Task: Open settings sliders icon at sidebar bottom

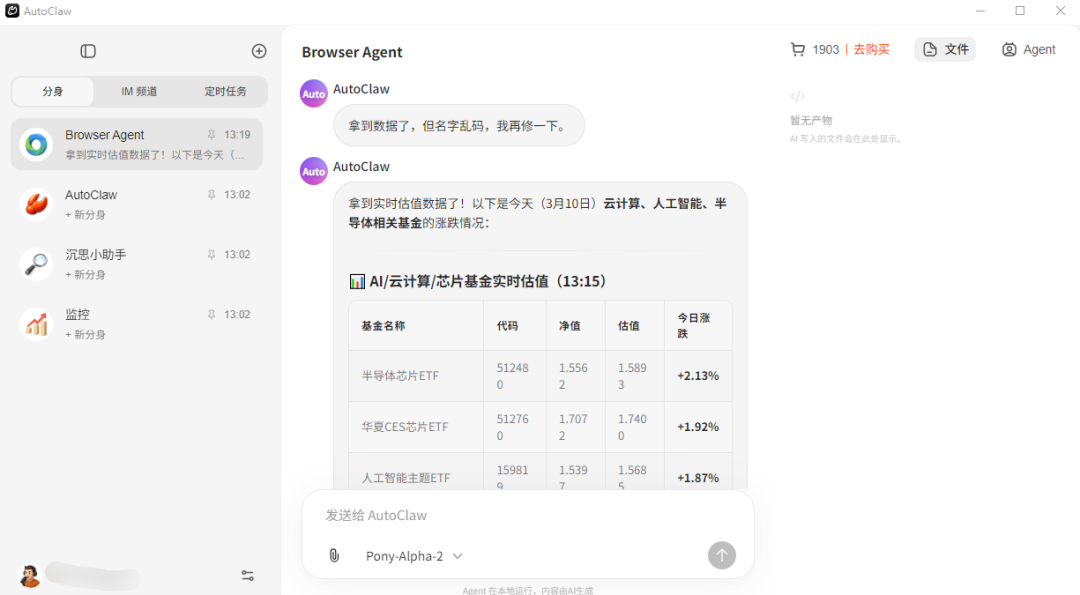Action: (x=247, y=575)
